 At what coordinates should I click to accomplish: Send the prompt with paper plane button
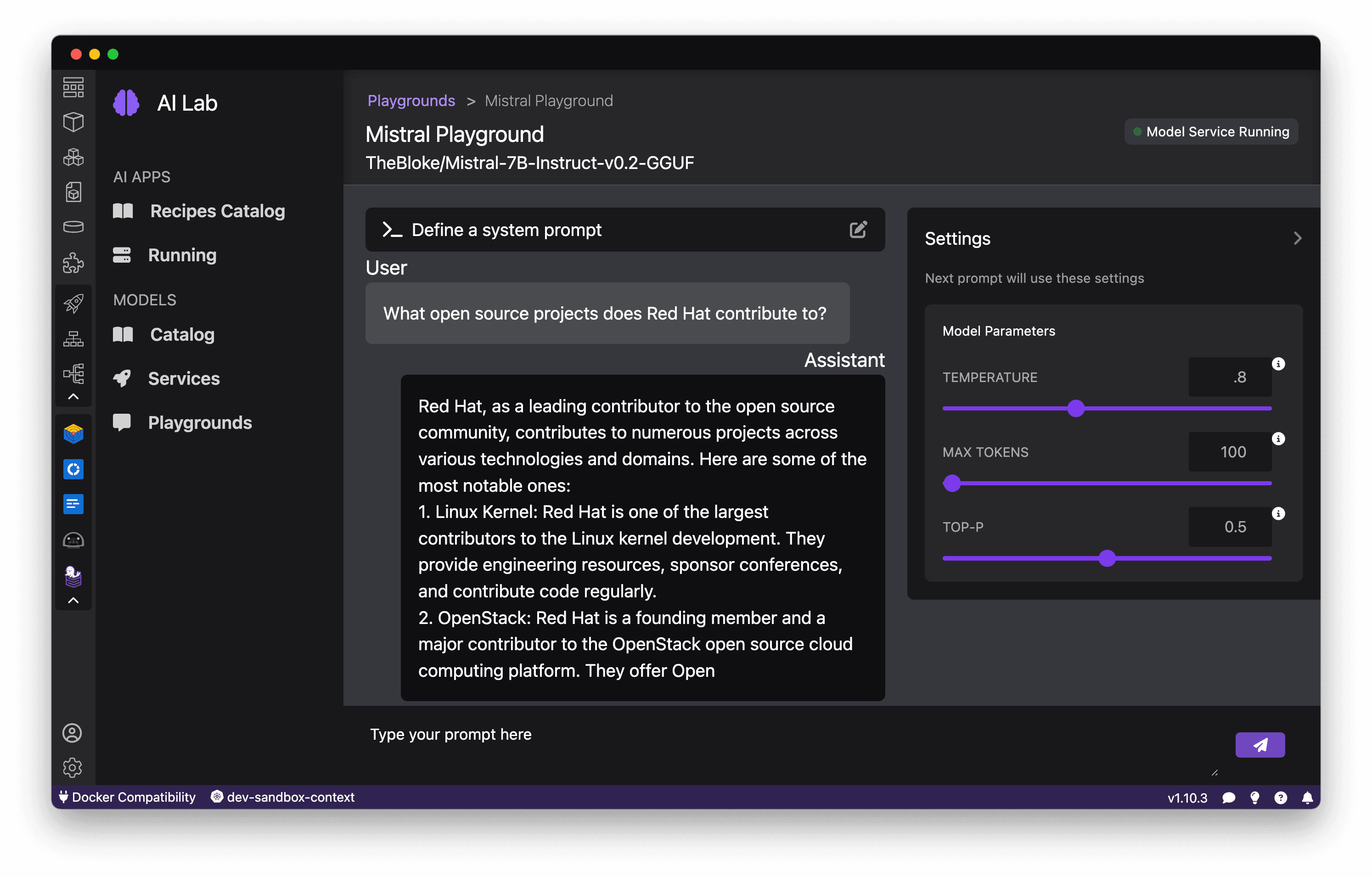click(1260, 745)
